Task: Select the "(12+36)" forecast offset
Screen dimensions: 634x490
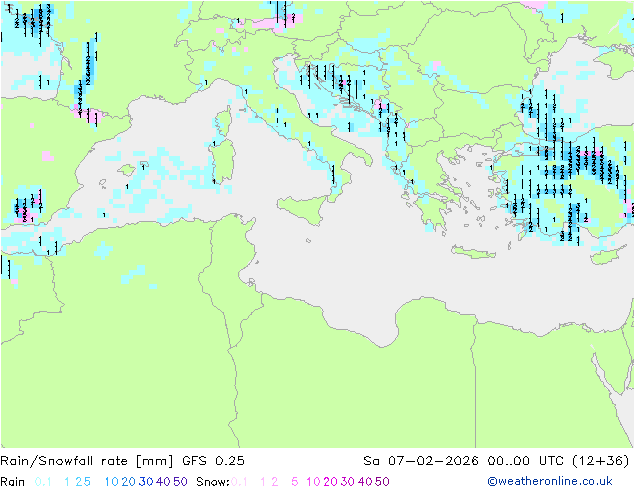Action: pos(601,461)
